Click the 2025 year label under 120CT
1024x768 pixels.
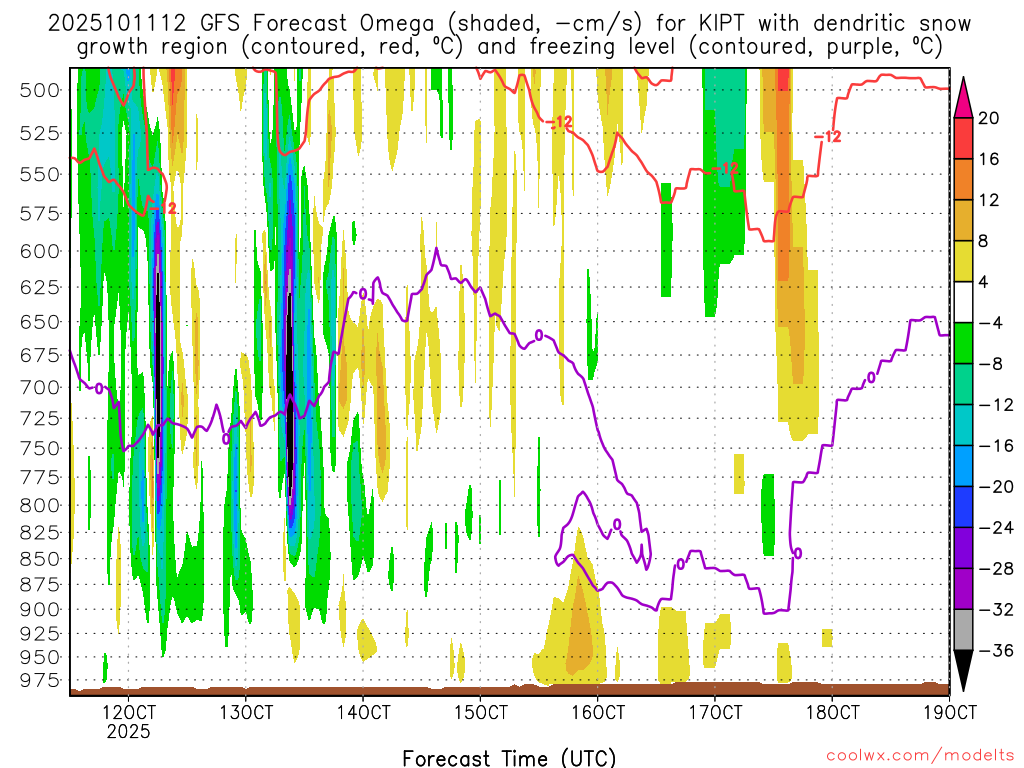(128, 731)
